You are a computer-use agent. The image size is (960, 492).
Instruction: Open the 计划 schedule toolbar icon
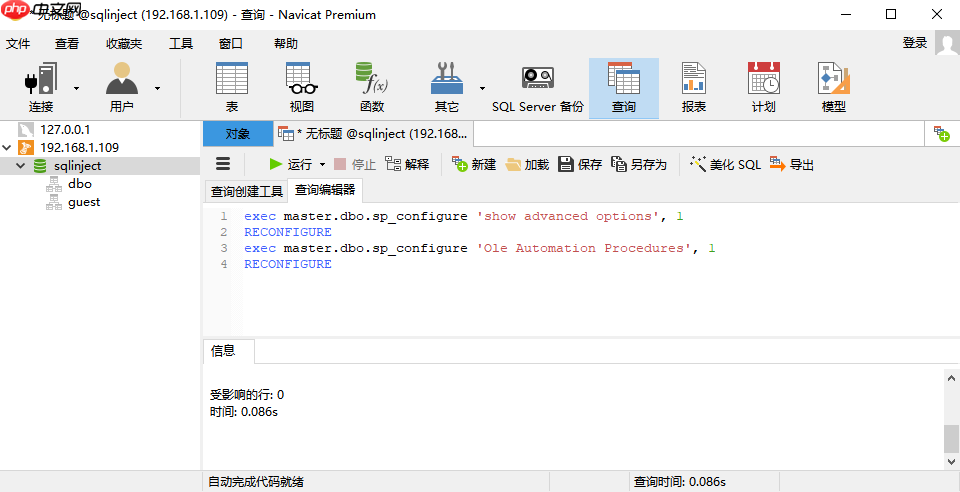(763, 88)
